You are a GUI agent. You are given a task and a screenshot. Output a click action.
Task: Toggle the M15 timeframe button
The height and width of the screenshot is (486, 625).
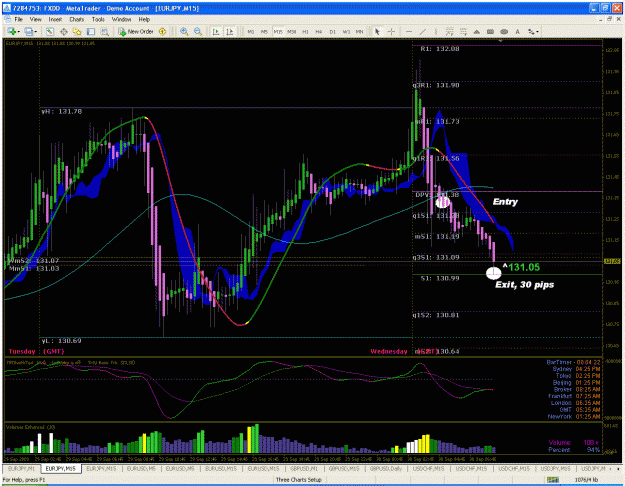[x=277, y=31]
